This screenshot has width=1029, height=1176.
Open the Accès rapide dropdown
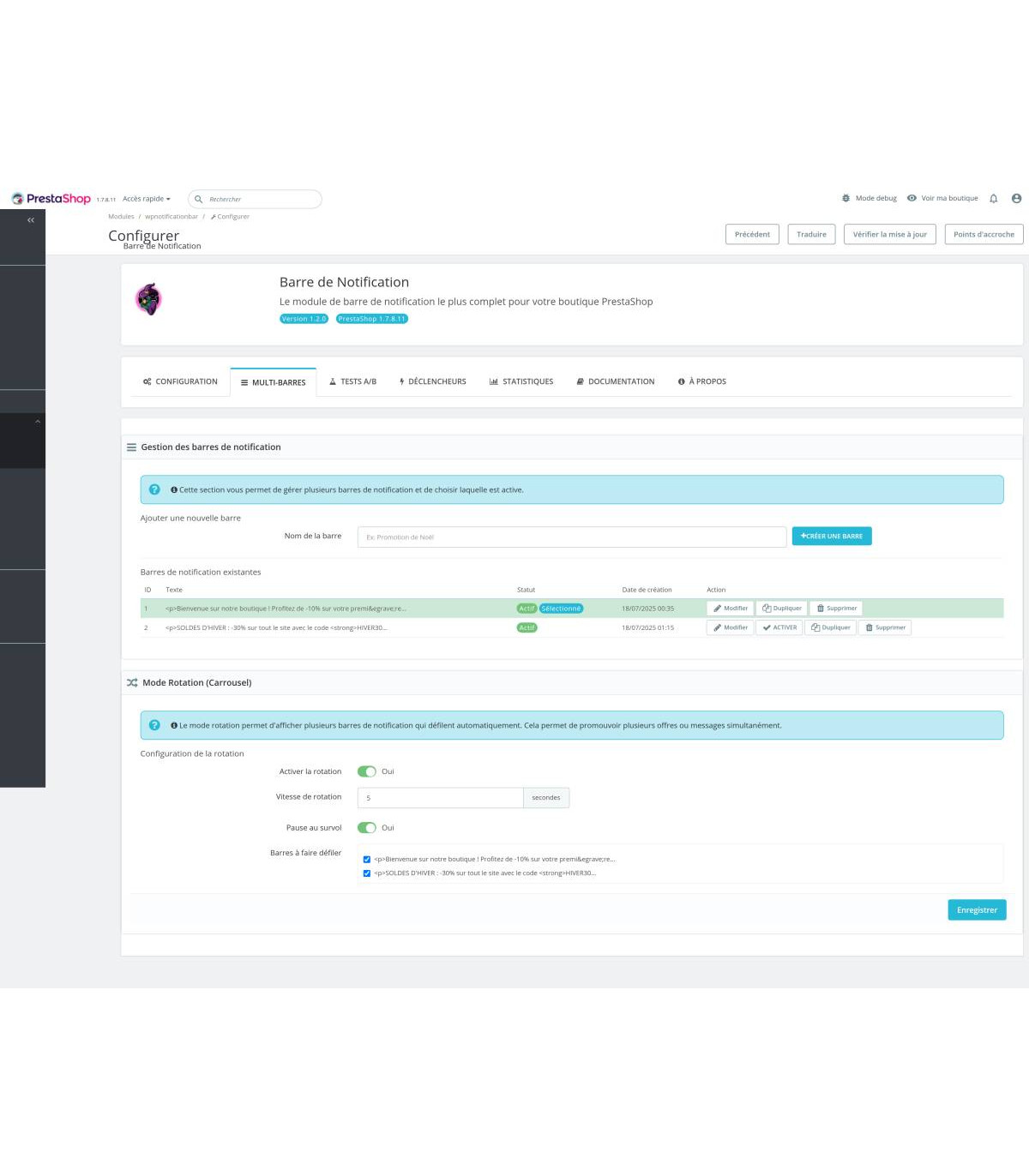pos(146,199)
